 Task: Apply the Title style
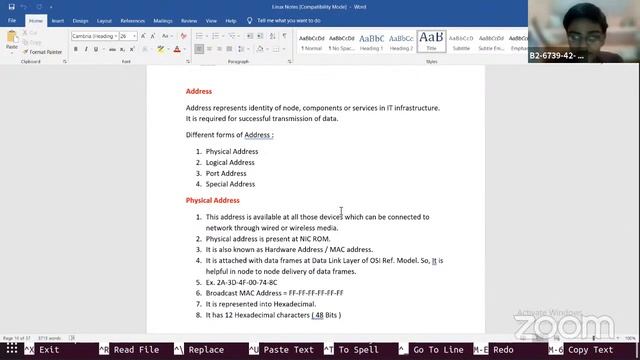431,41
